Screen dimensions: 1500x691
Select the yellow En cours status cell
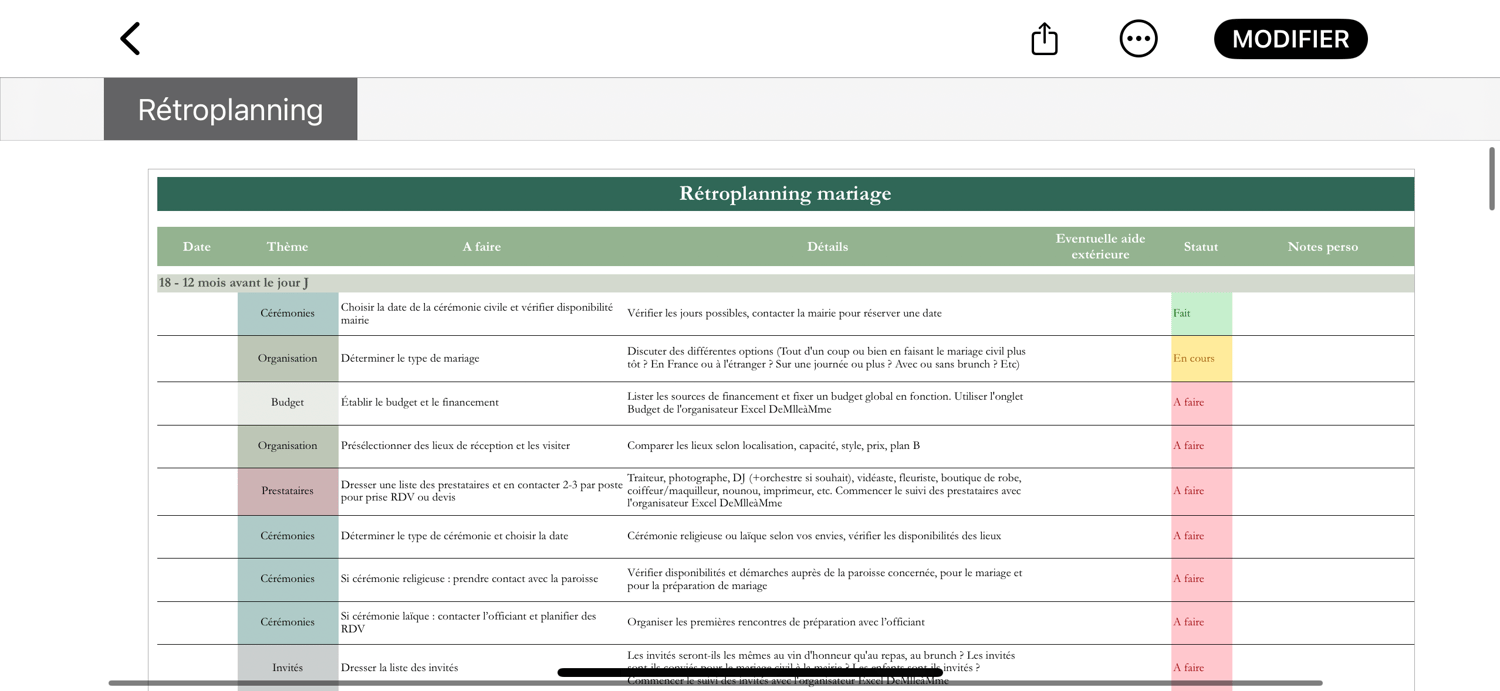pos(1201,358)
